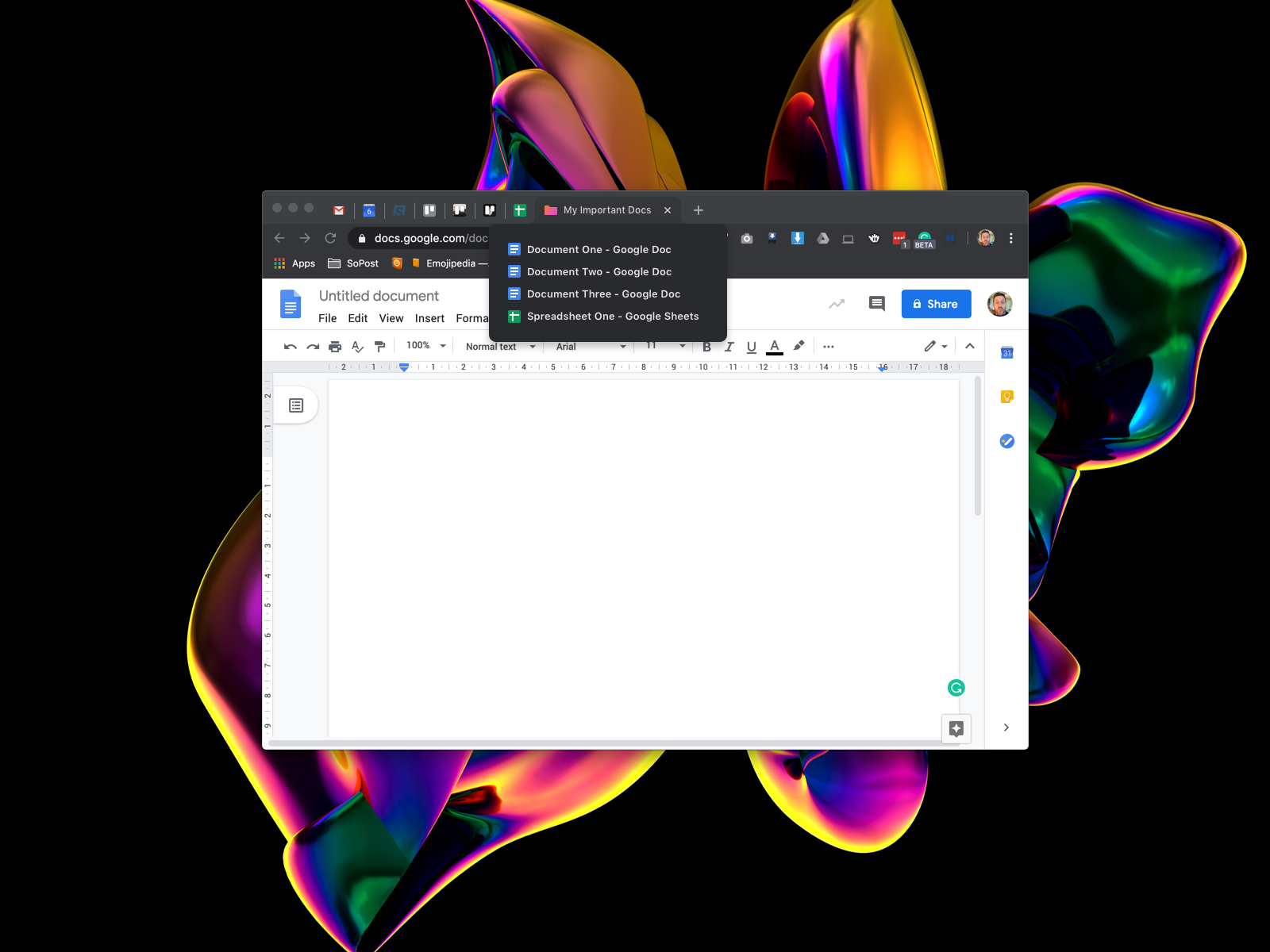This screenshot has width=1270, height=952.
Task: Expand the Normal text style dropdown
Action: pyautogui.click(x=500, y=347)
